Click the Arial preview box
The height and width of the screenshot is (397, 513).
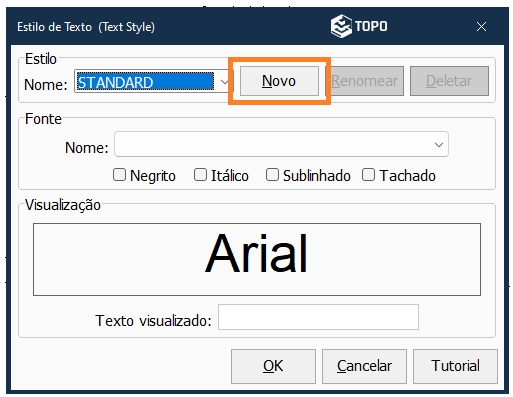click(257, 259)
